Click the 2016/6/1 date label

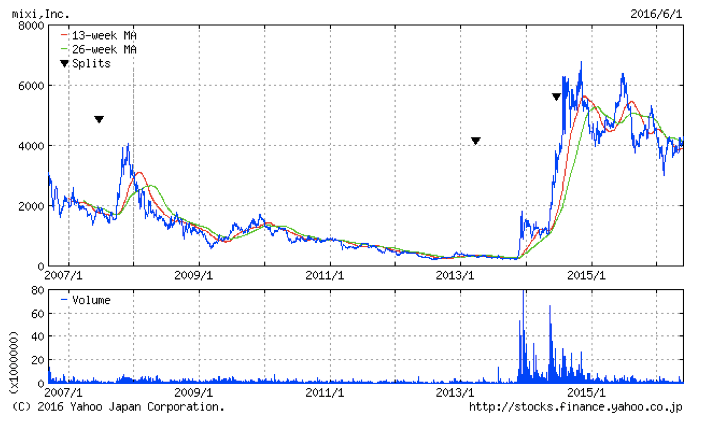point(656,14)
